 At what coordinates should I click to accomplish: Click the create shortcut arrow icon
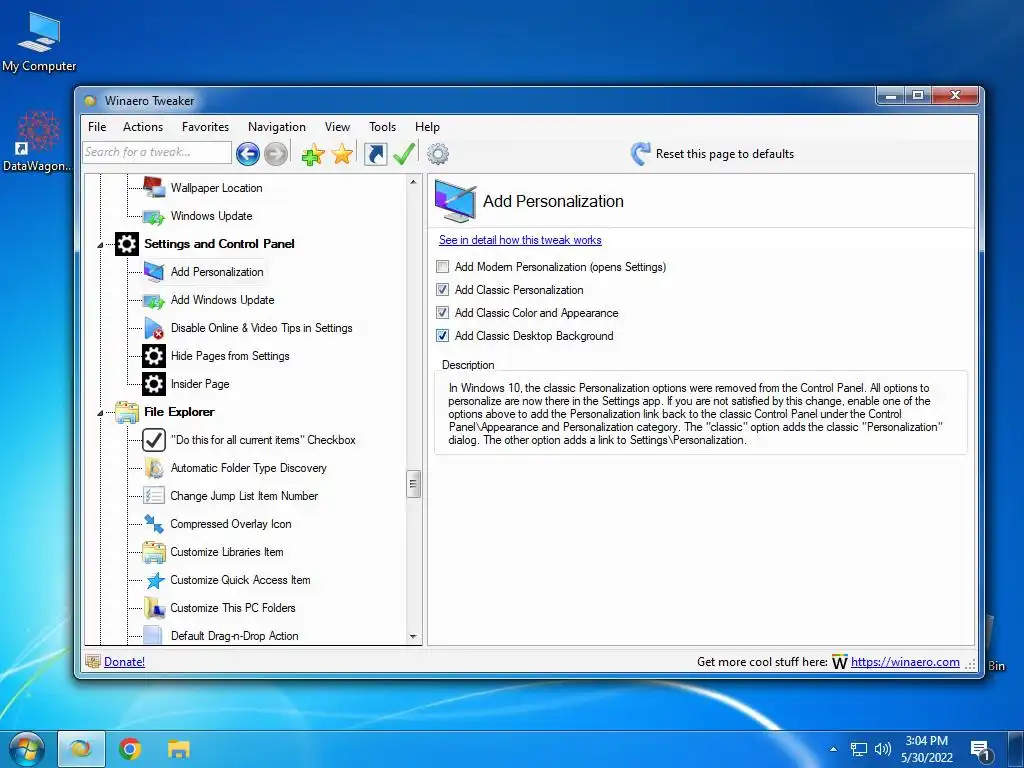[376, 154]
